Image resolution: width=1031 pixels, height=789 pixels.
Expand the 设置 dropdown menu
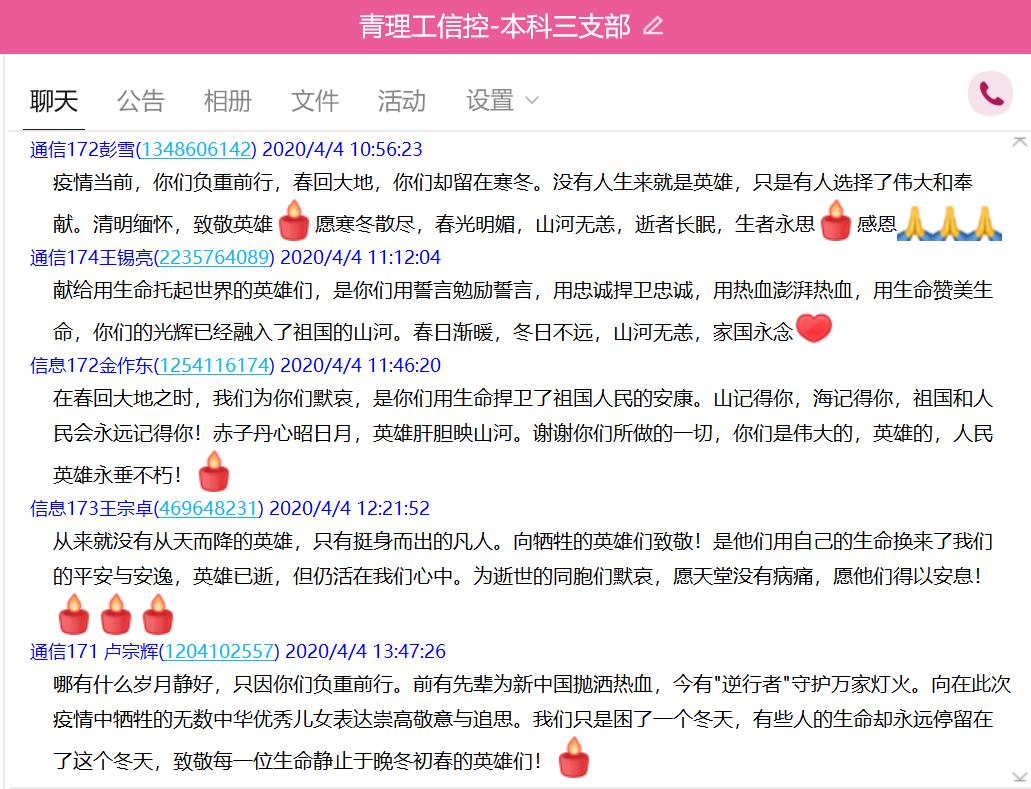(x=502, y=100)
